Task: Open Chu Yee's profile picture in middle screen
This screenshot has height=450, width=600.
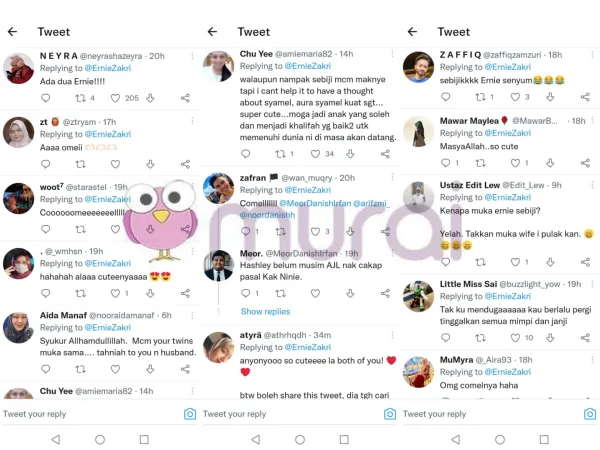Action: pos(218,66)
